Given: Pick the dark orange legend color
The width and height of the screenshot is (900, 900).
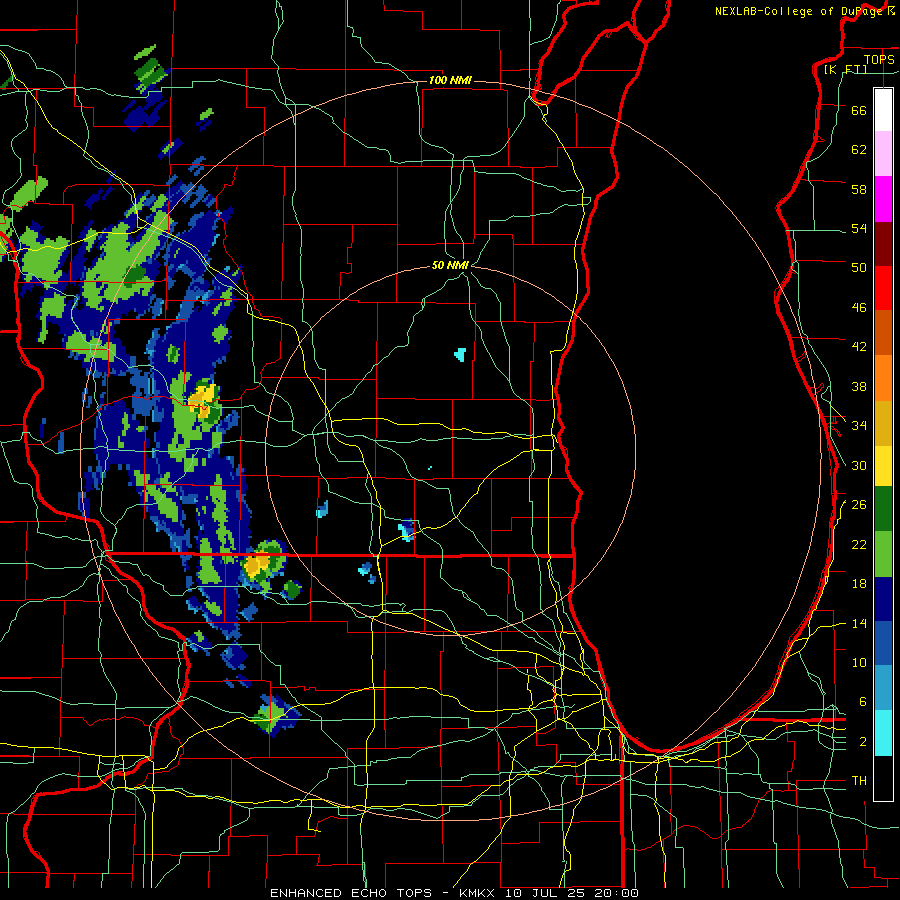Looking at the screenshot, I should tap(883, 333).
